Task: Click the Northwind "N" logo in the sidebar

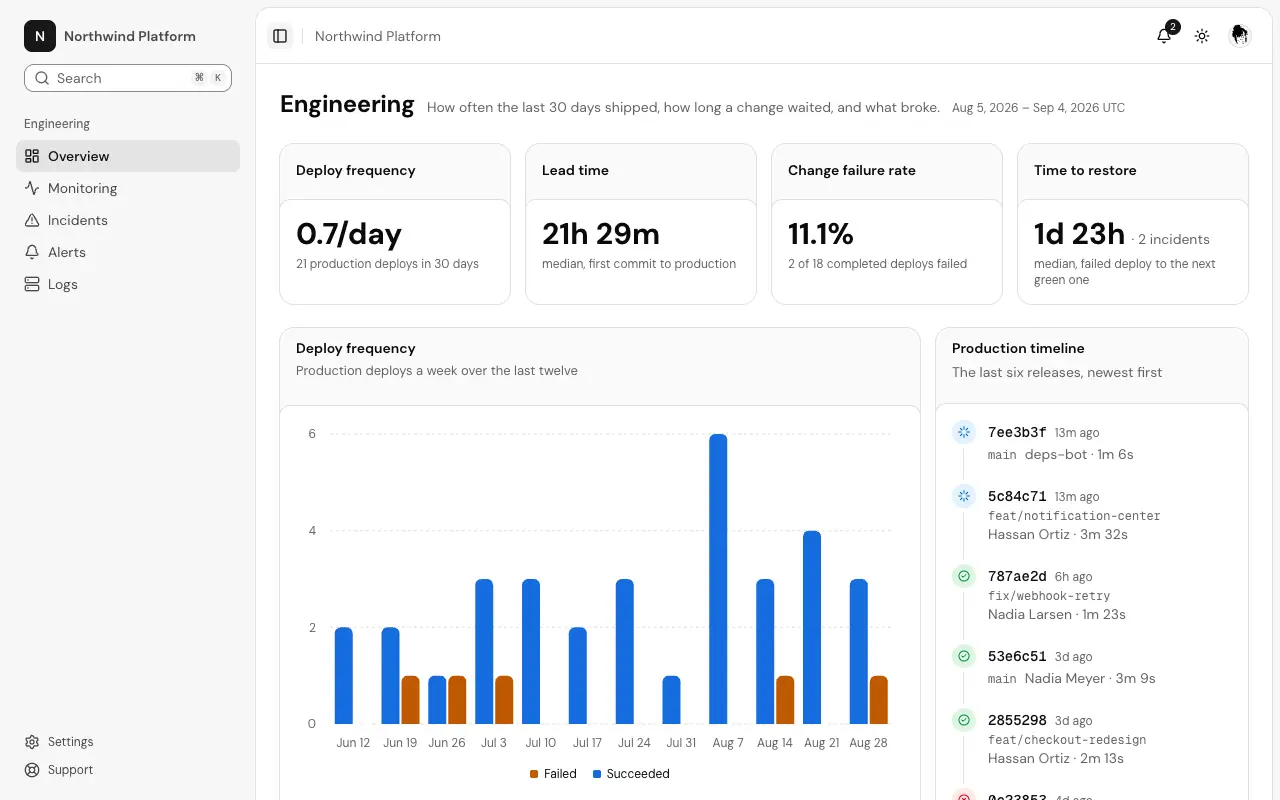Action: coord(40,36)
